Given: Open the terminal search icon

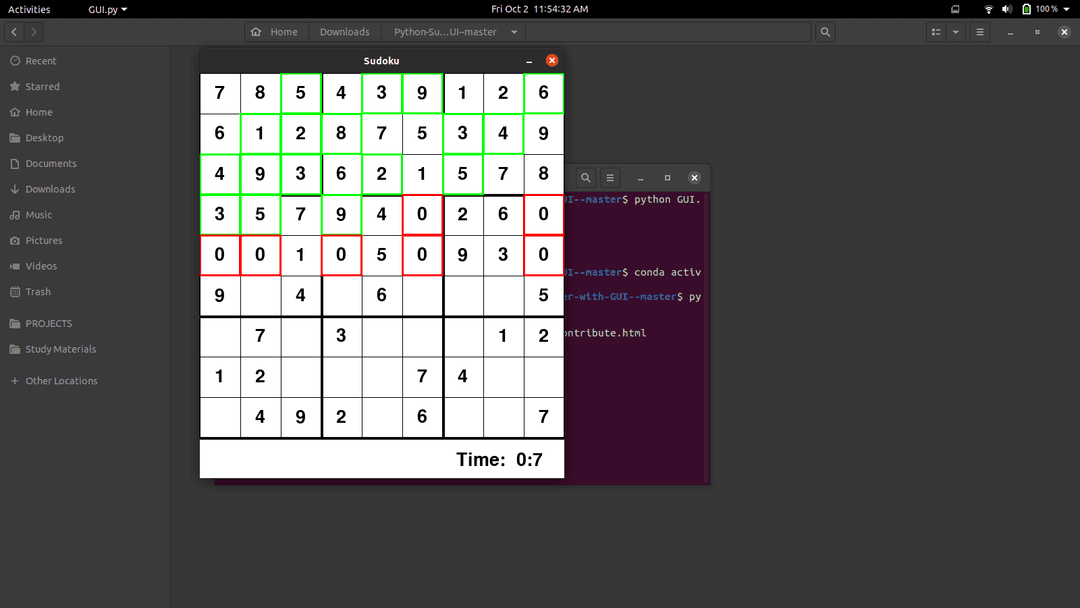Looking at the screenshot, I should pos(585,177).
